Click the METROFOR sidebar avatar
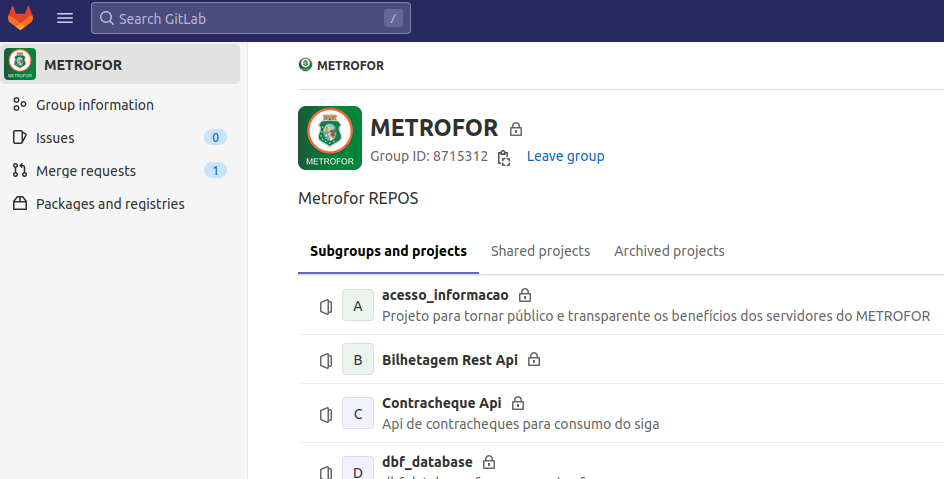This screenshot has width=944, height=479. (x=20, y=64)
